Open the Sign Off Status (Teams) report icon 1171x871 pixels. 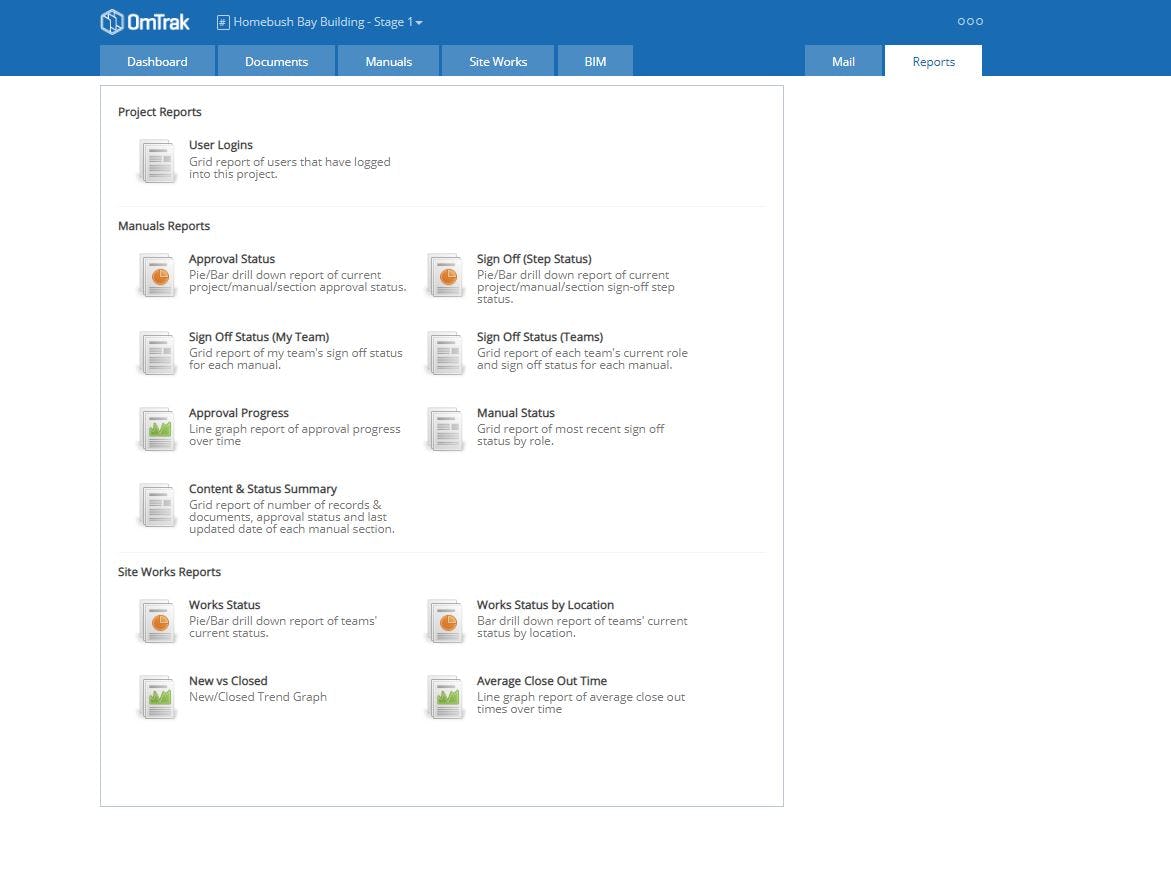pos(444,353)
